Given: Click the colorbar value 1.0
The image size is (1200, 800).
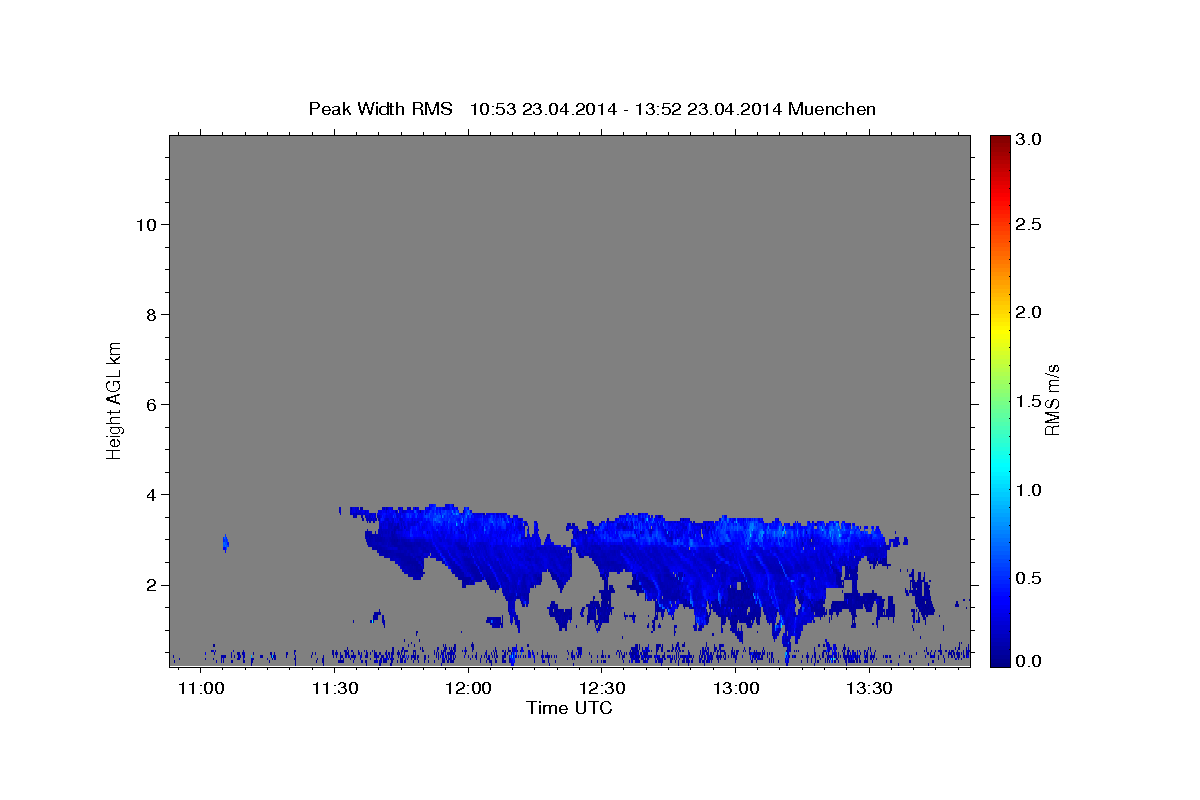Looking at the screenshot, I should pyautogui.click(x=1028, y=491).
